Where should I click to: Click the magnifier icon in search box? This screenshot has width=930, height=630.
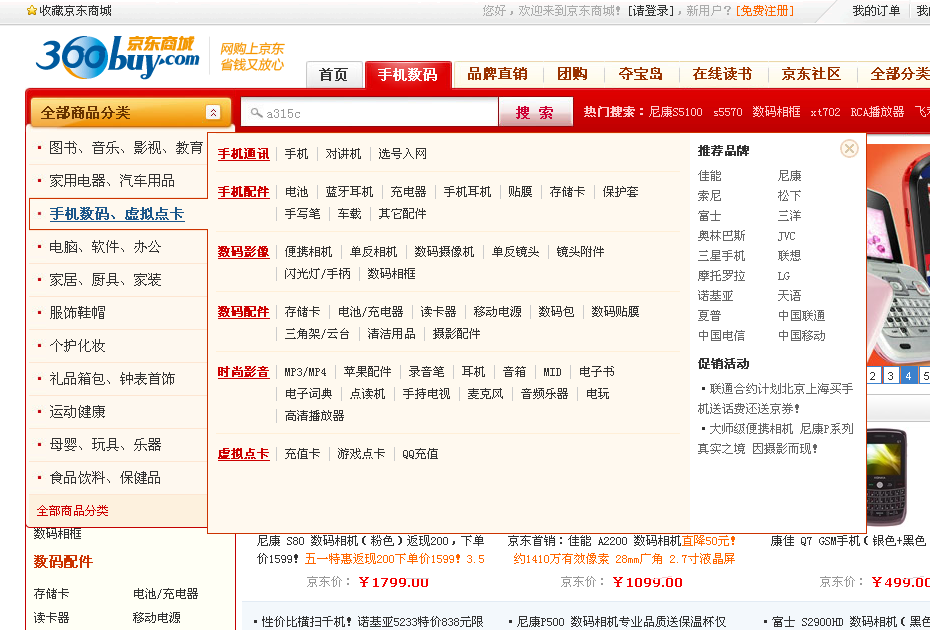point(256,112)
